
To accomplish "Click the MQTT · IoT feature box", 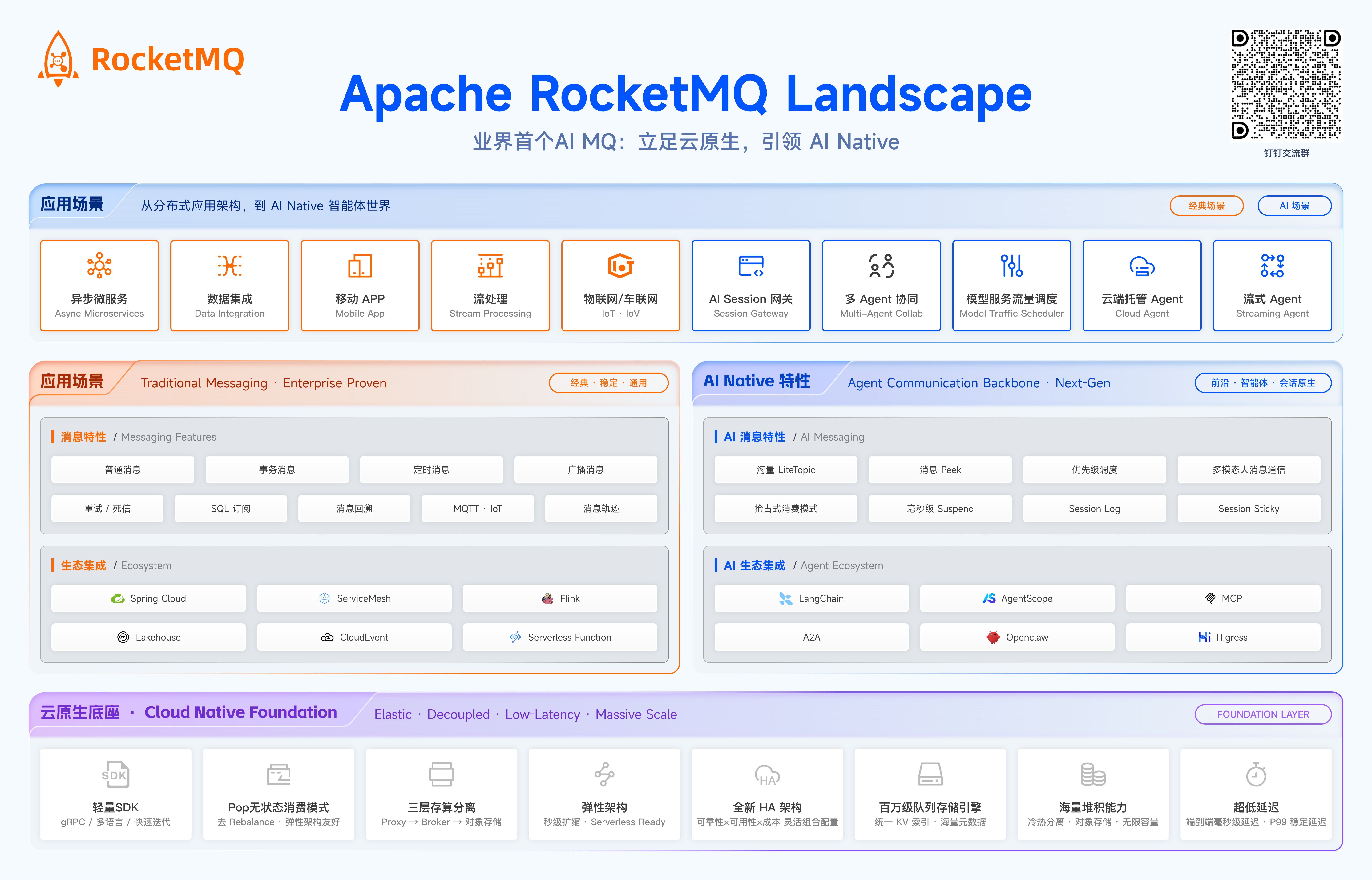I will 478,509.
